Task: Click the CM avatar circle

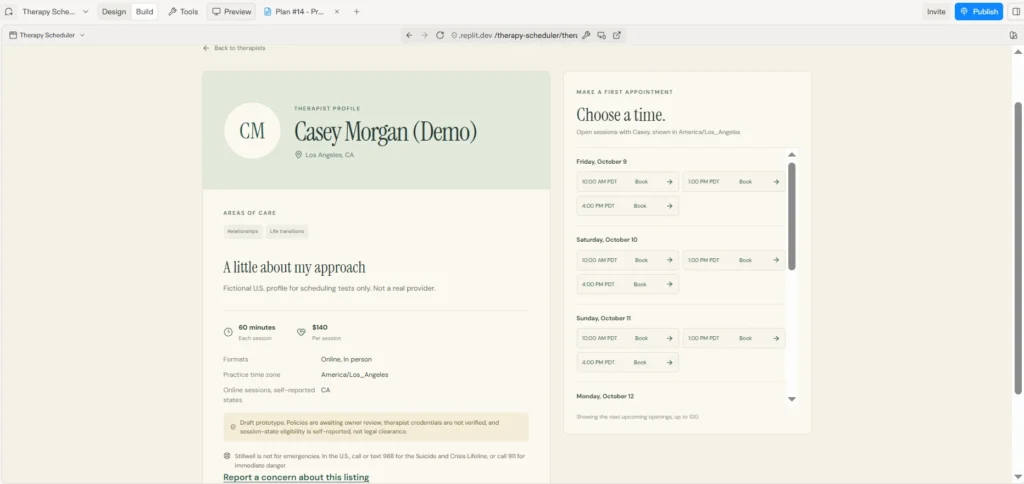Action: click(x=252, y=131)
